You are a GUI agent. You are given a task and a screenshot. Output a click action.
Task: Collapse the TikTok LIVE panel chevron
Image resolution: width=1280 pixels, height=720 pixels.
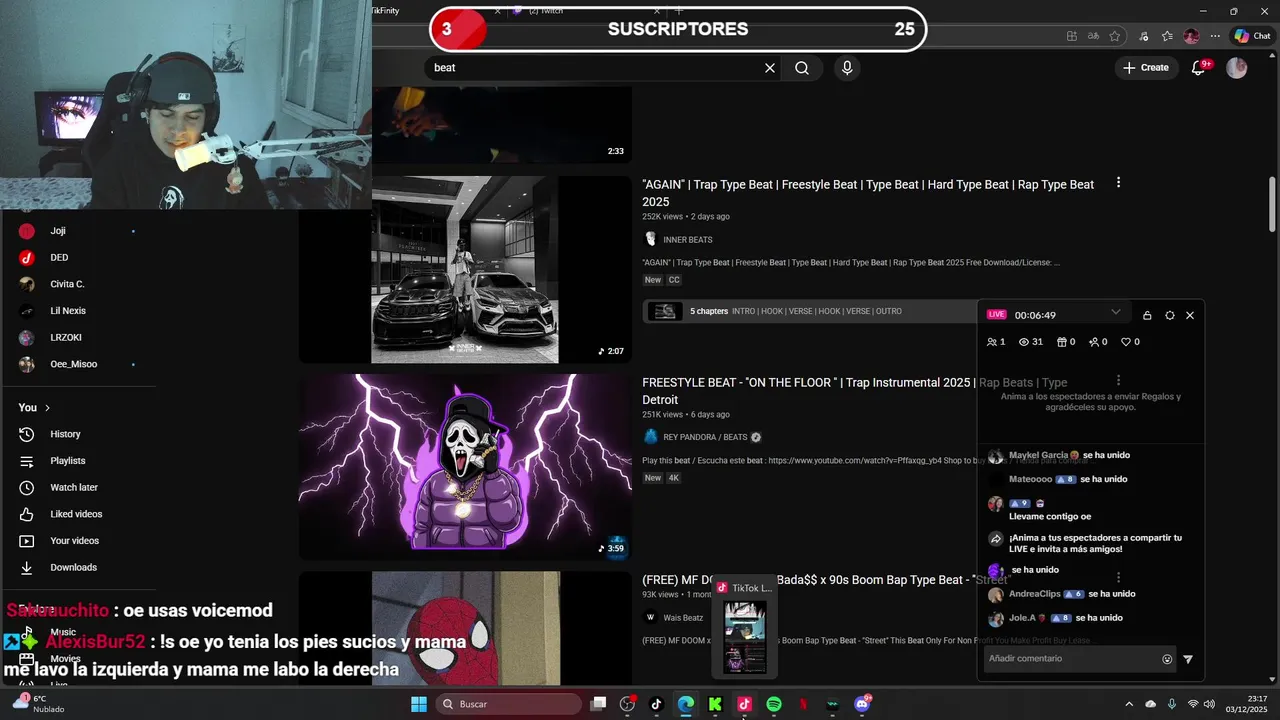coord(1116,313)
